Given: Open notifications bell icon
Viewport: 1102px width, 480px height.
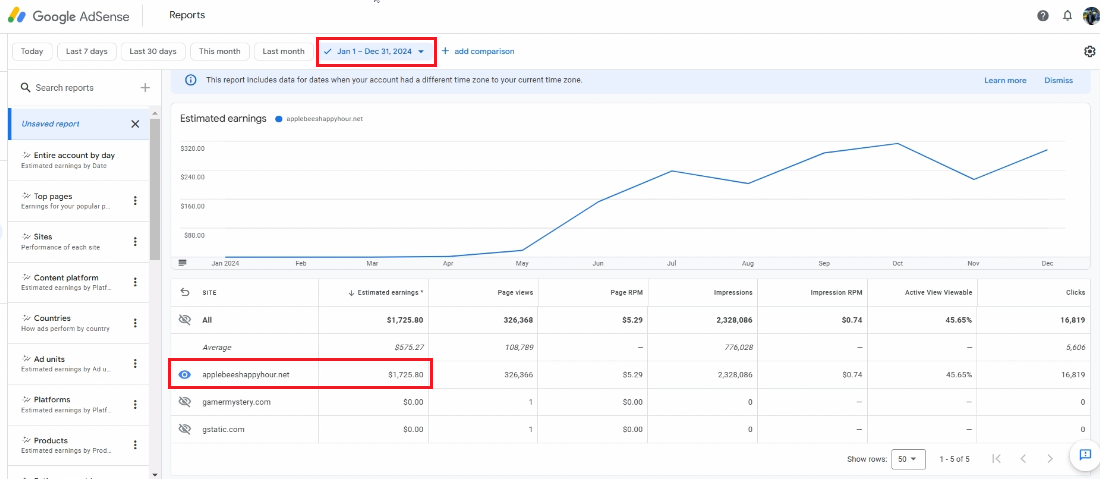Looking at the screenshot, I should [1067, 15].
